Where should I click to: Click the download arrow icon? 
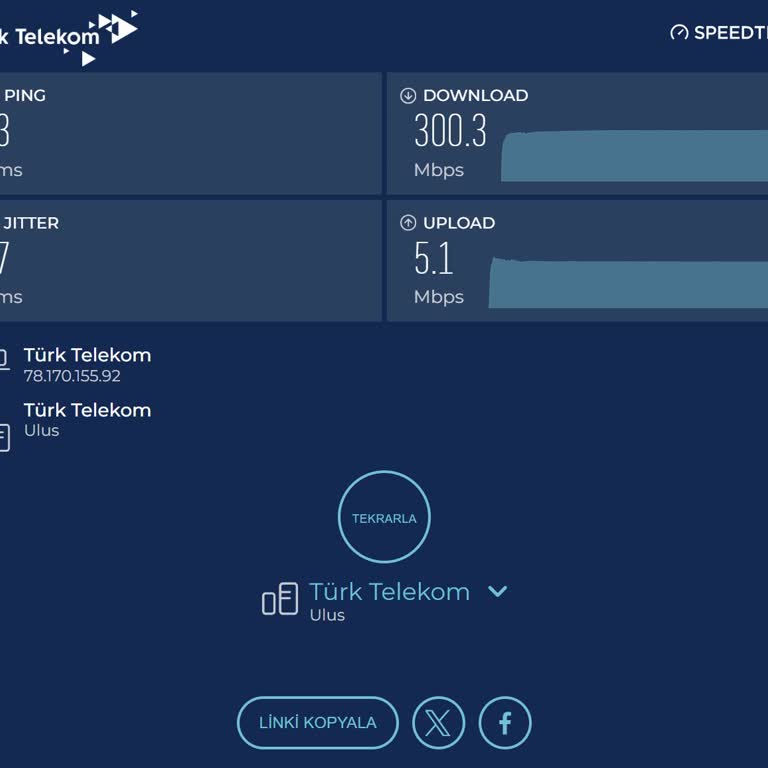[408, 96]
